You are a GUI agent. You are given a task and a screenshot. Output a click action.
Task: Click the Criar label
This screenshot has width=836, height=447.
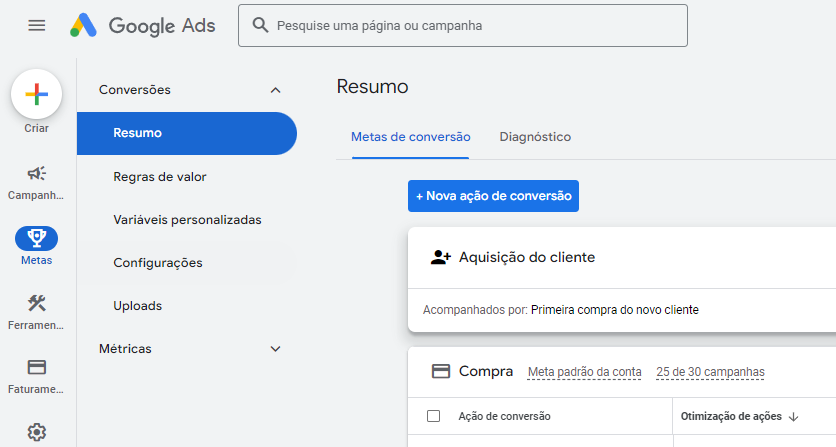click(36, 129)
